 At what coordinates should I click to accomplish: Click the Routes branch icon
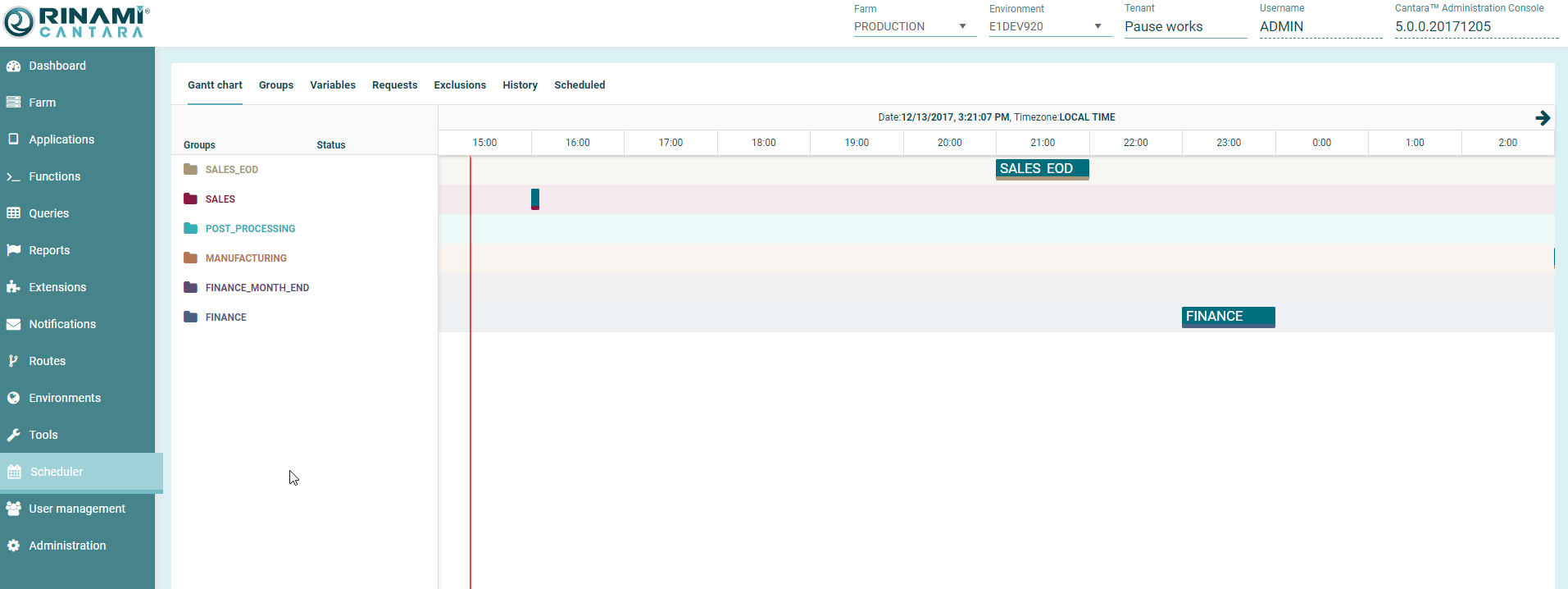click(14, 361)
